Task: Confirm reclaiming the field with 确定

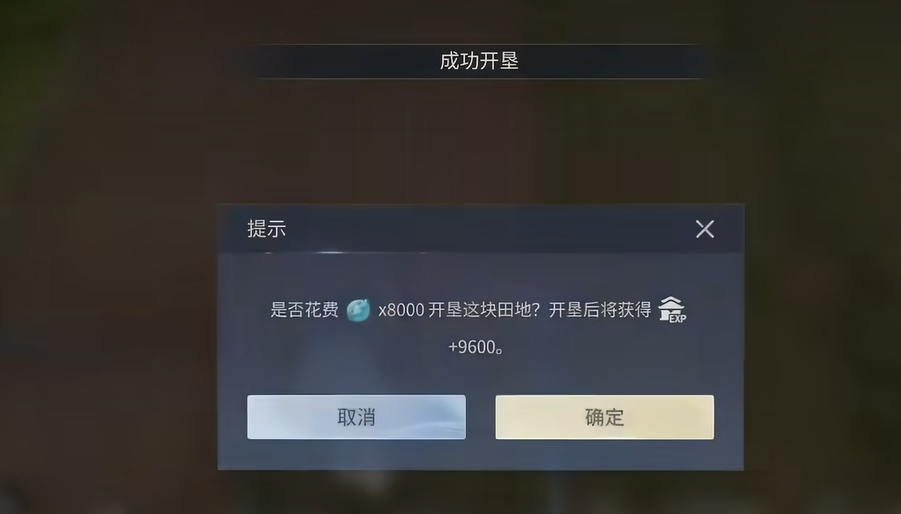Action: [604, 417]
